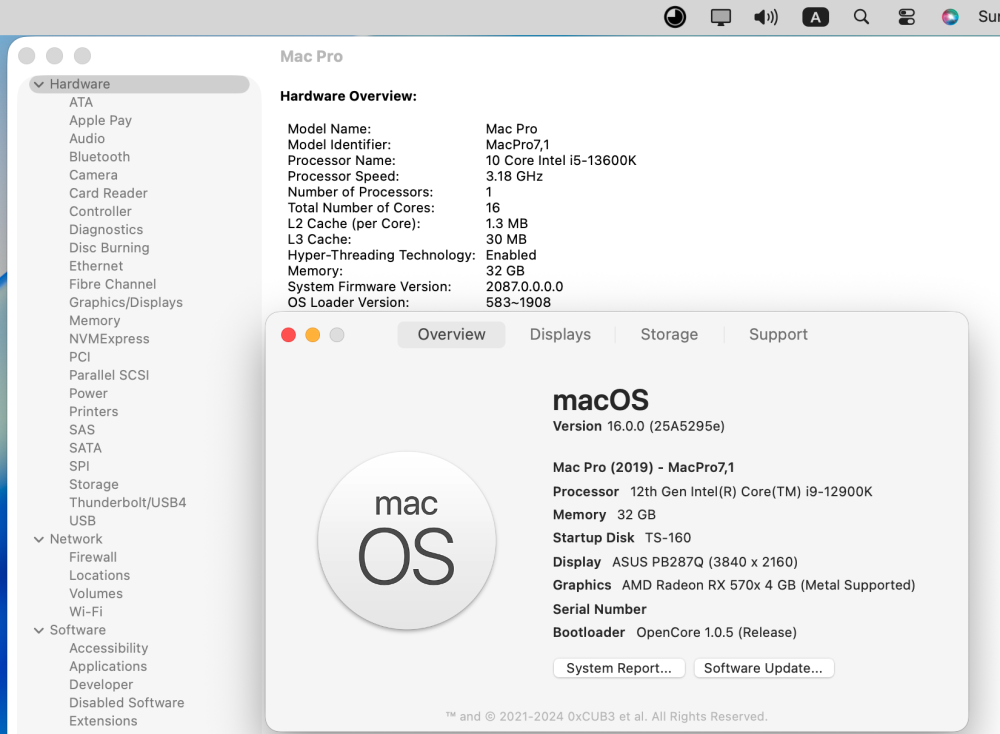
Task: Select Controller in the sidebar
Action: [100, 211]
